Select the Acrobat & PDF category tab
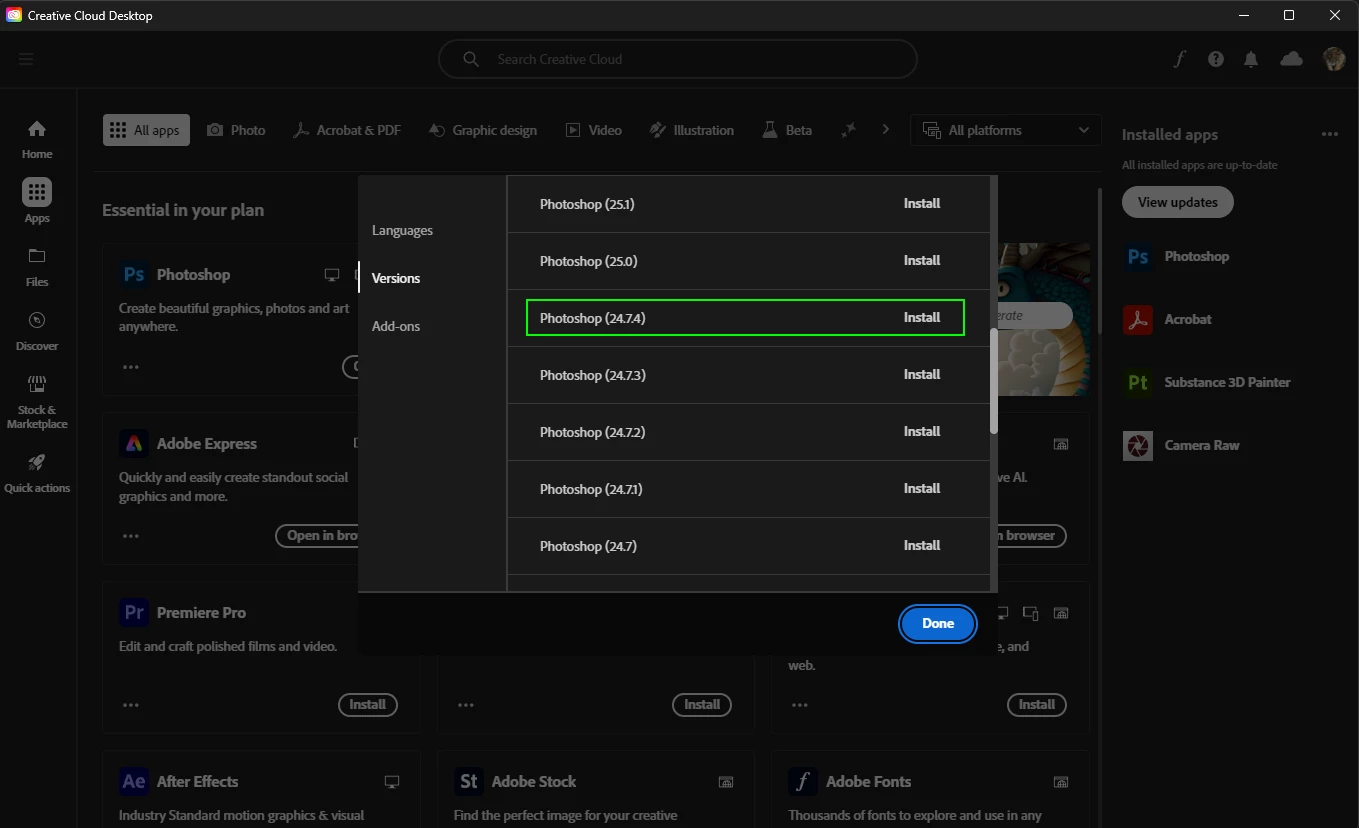This screenshot has height=828, width=1359. [x=346, y=130]
